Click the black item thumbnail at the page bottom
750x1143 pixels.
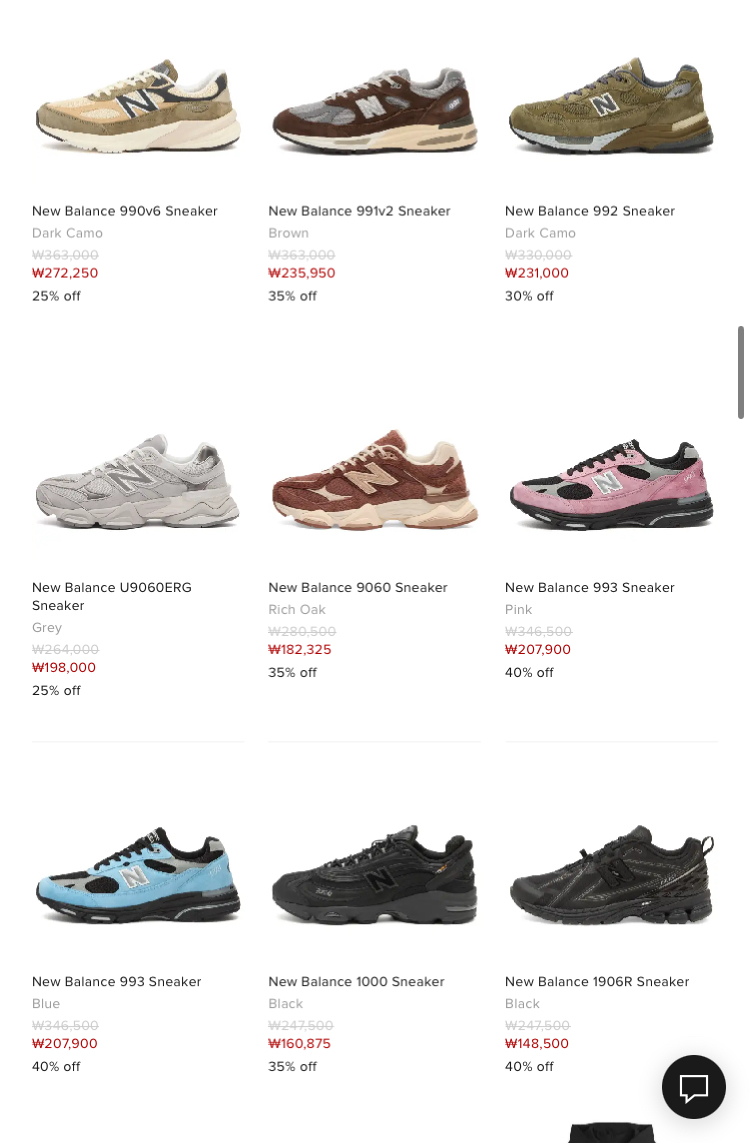(x=612, y=1133)
